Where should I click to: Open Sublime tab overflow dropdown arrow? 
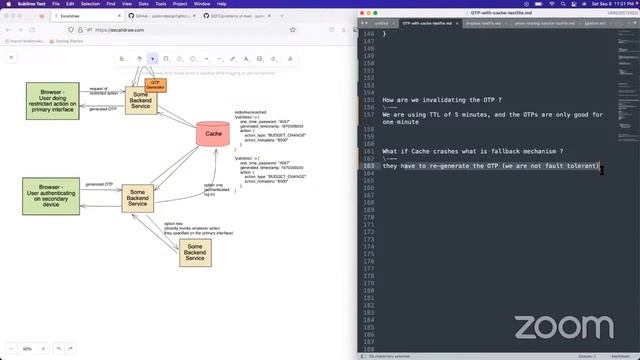(635, 23)
